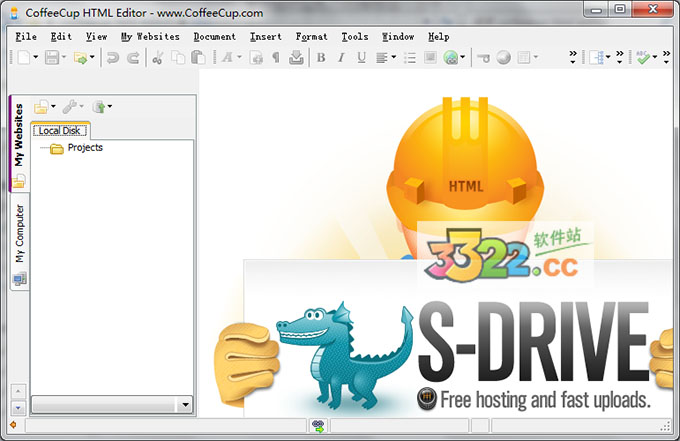The width and height of the screenshot is (680, 441).
Task: Open the Tools menu
Action: pos(354,36)
